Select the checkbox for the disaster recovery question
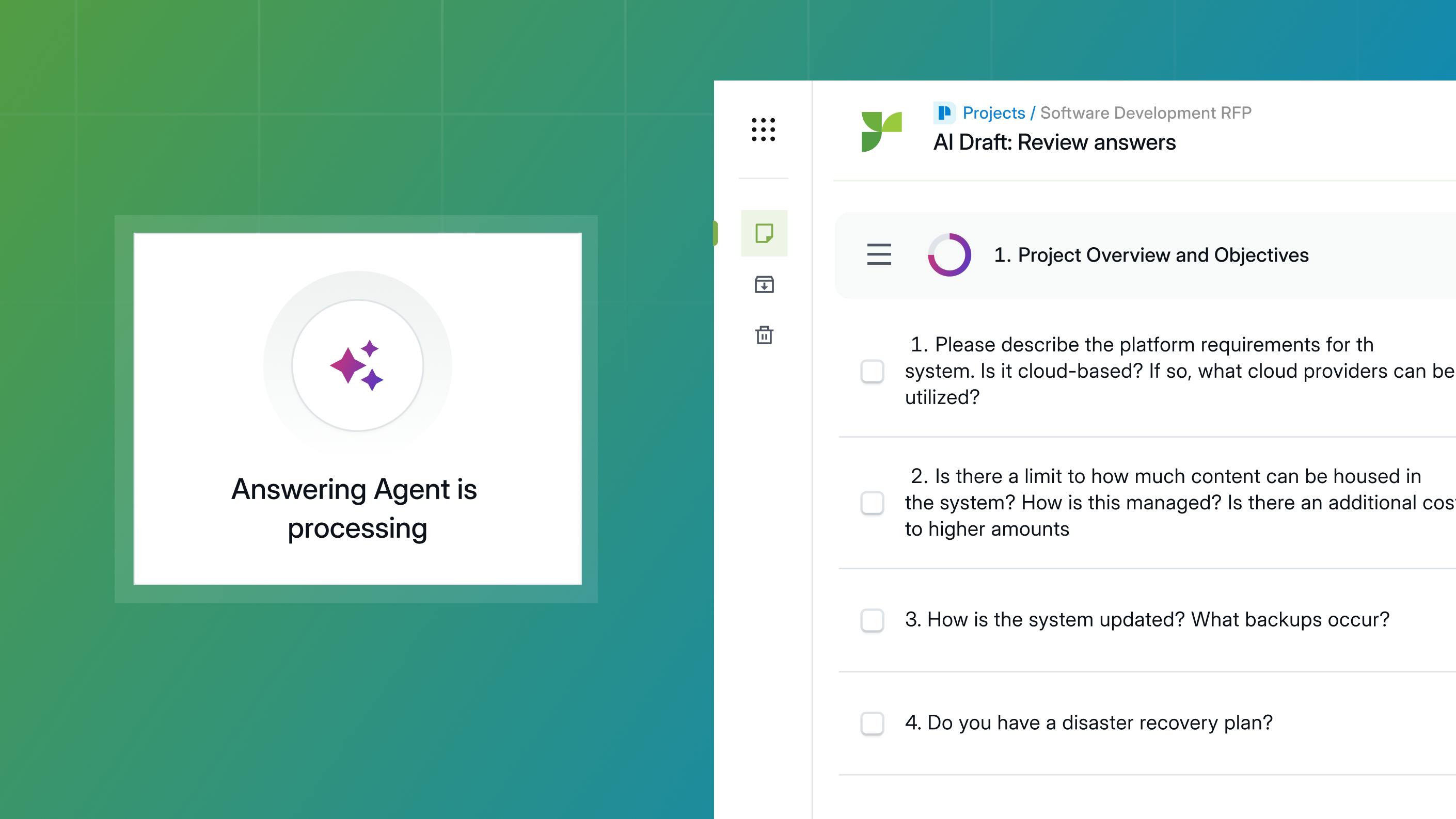Image resolution: width=1456 pixels, height=819 pixels. pyautogui.click(x=871, y=723)
